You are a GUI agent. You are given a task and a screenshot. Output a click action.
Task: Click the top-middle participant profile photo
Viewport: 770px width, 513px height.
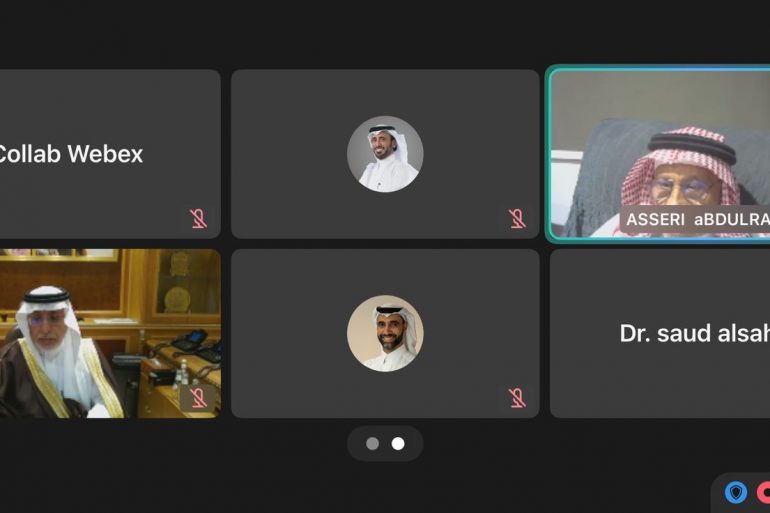(x=385, y=154)
